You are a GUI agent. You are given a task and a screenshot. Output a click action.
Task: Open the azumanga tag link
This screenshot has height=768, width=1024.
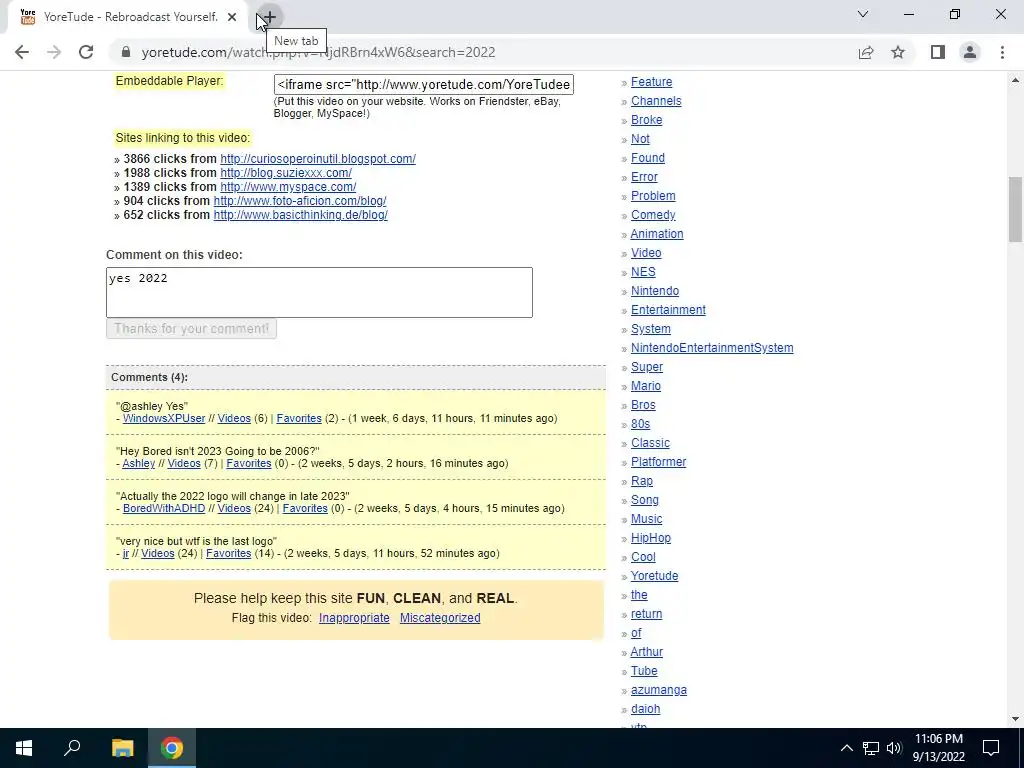tap(658, 690)
